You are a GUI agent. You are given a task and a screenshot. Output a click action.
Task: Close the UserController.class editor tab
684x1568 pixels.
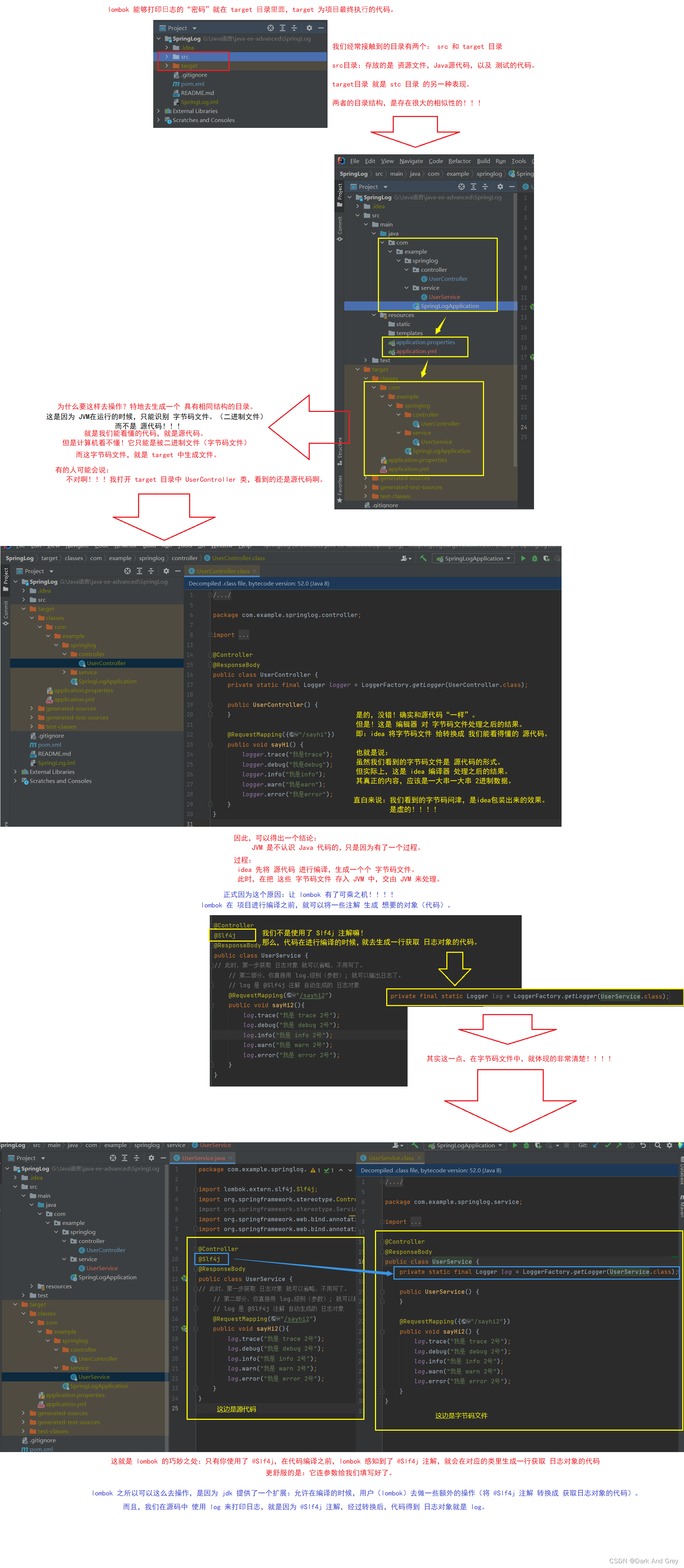[x=254, y=571]
